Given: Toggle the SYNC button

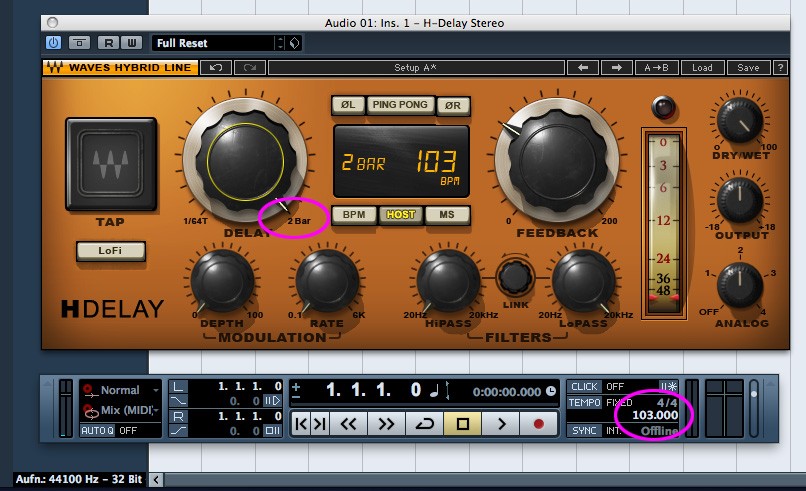Looking at the screenshot, I should pos(584,430).
